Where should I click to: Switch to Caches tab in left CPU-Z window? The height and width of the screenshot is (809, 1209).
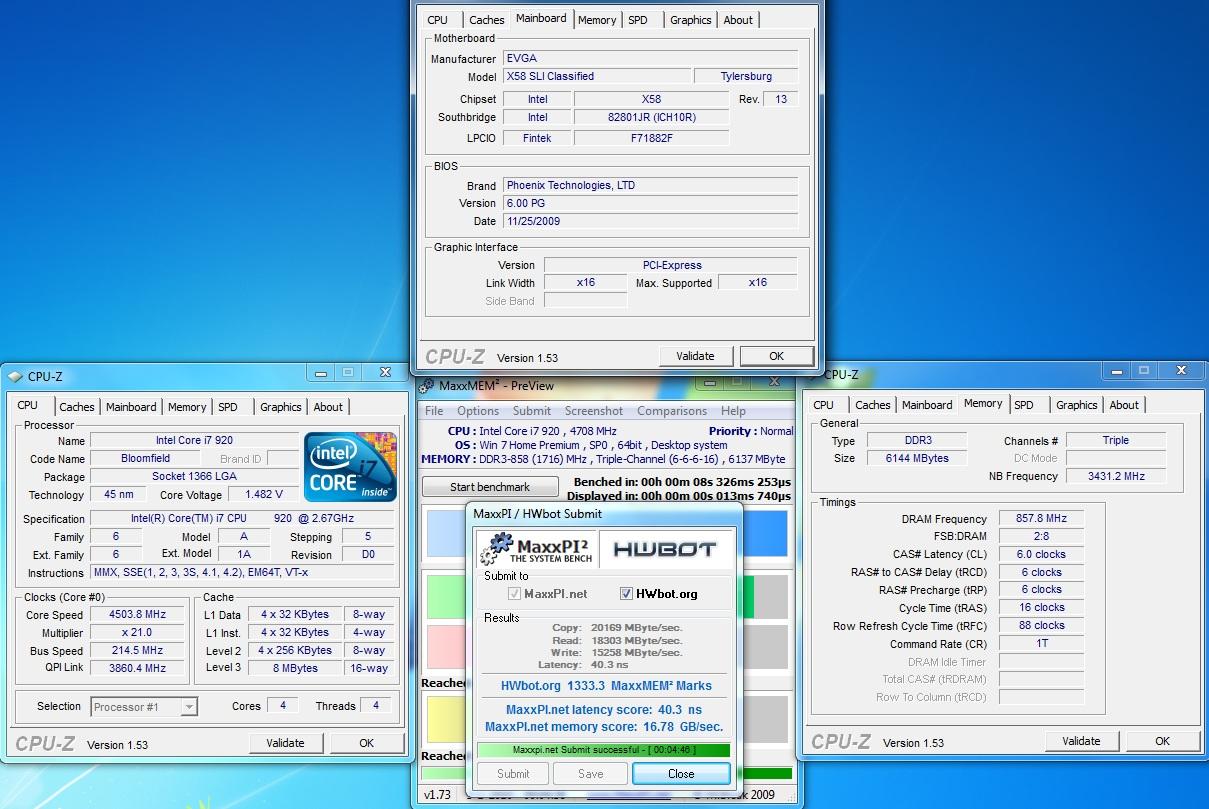click(x=77, y=407)
